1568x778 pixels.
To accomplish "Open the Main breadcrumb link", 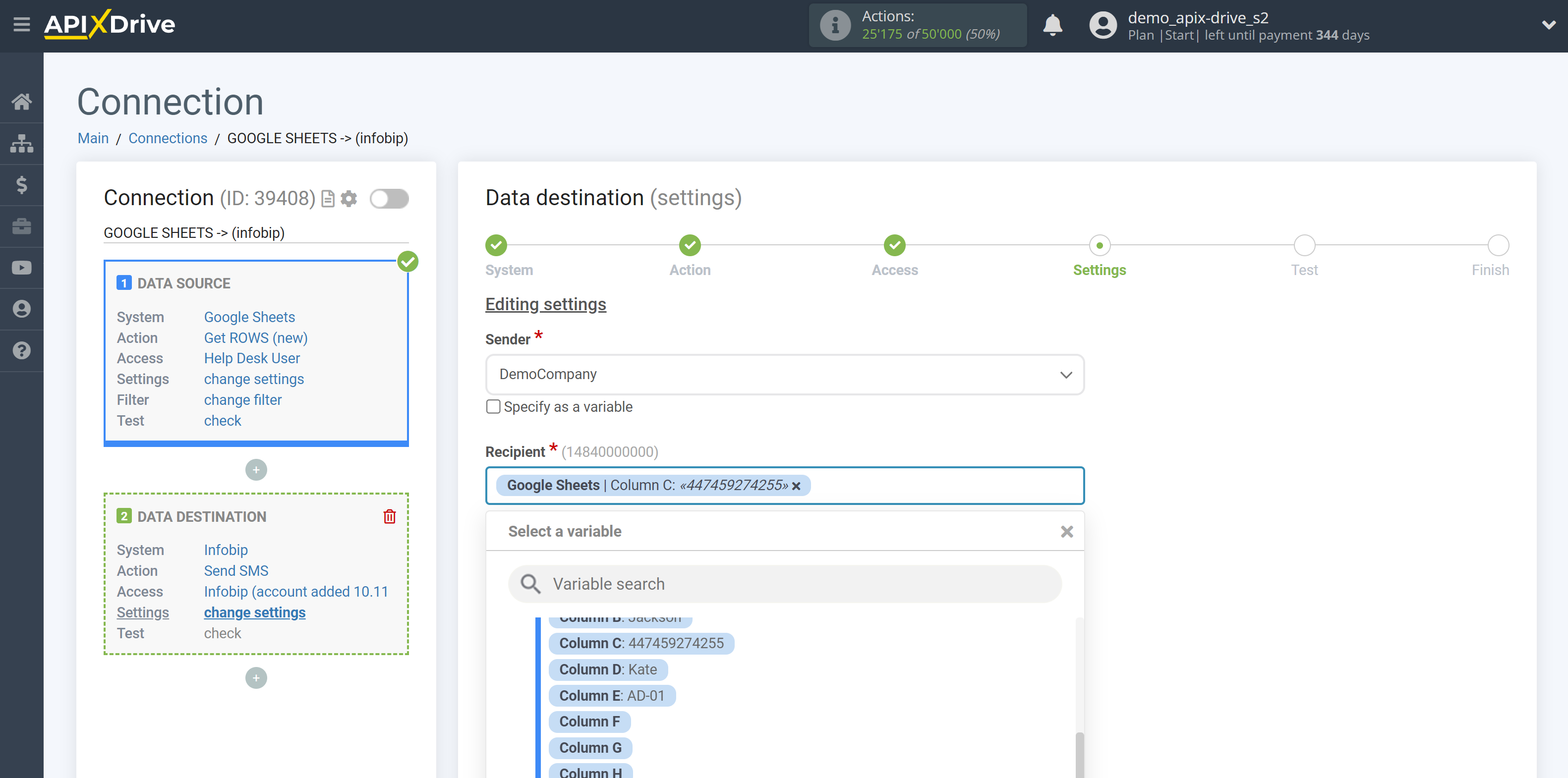I will 93,138.
